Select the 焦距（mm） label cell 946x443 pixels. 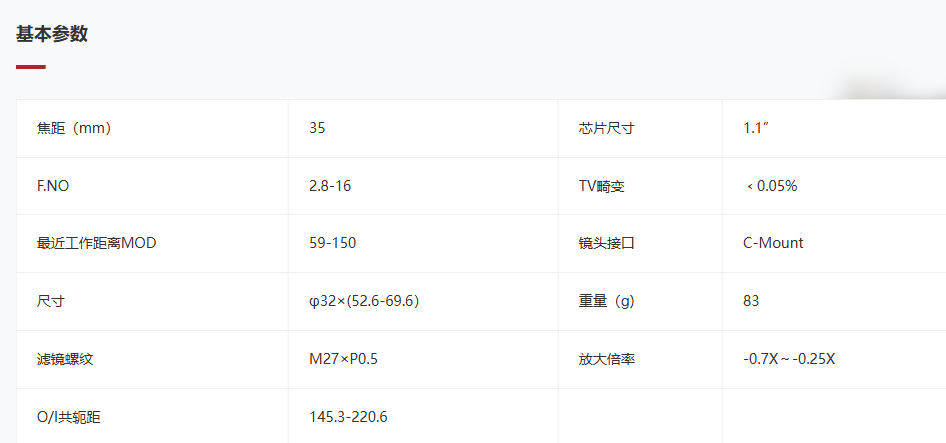pyautogui.click(x=152, y=129)
